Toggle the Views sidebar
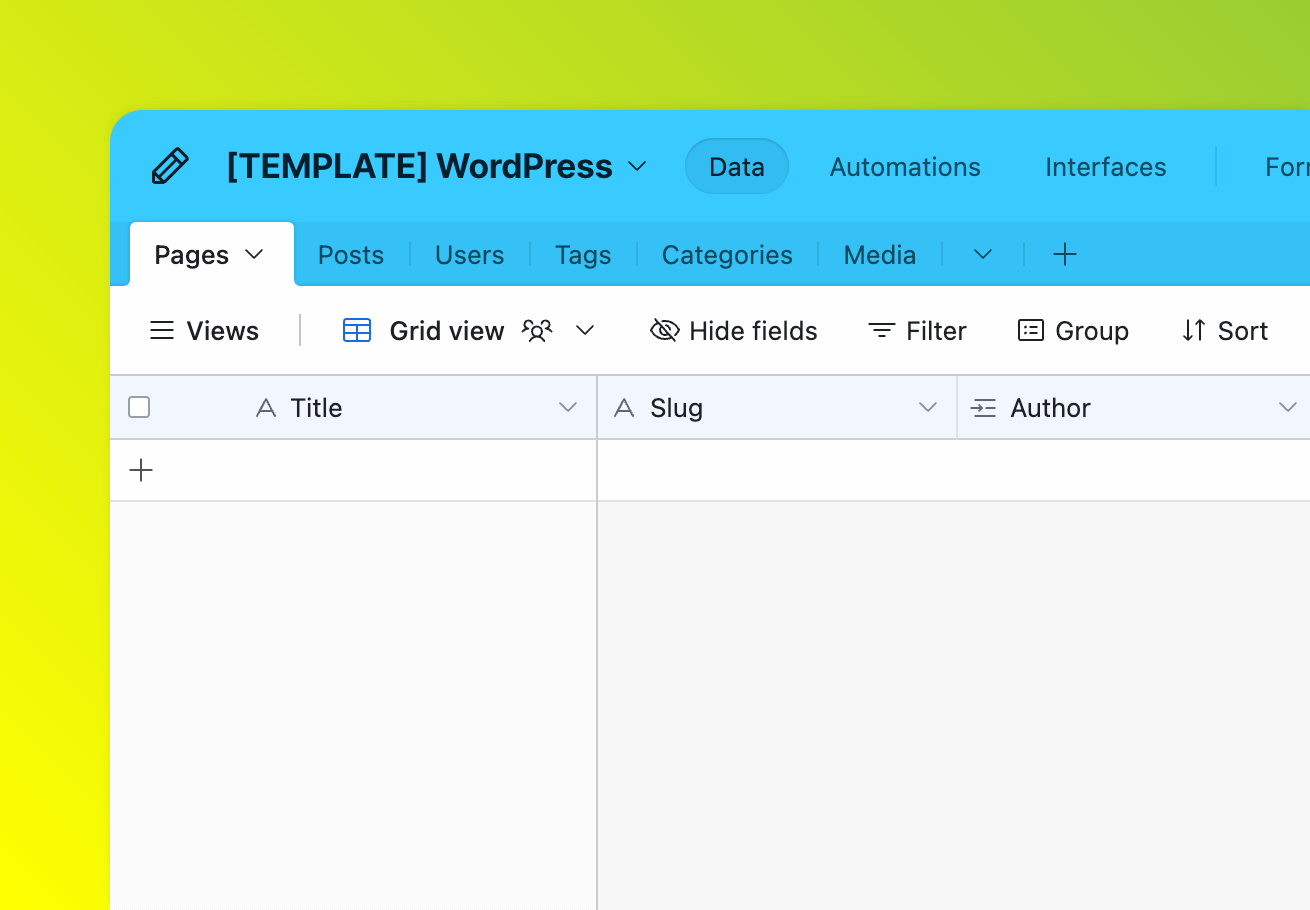 (x=204, y=331)
